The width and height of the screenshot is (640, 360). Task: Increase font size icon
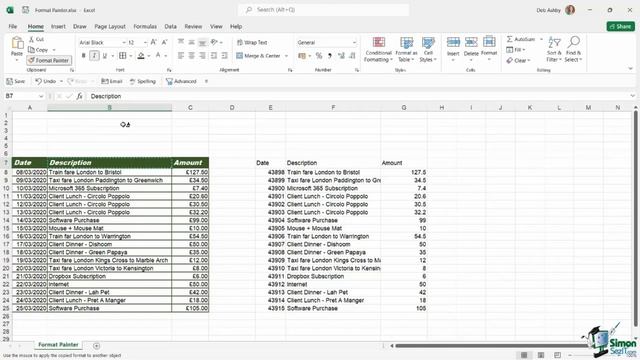[153, 42]
